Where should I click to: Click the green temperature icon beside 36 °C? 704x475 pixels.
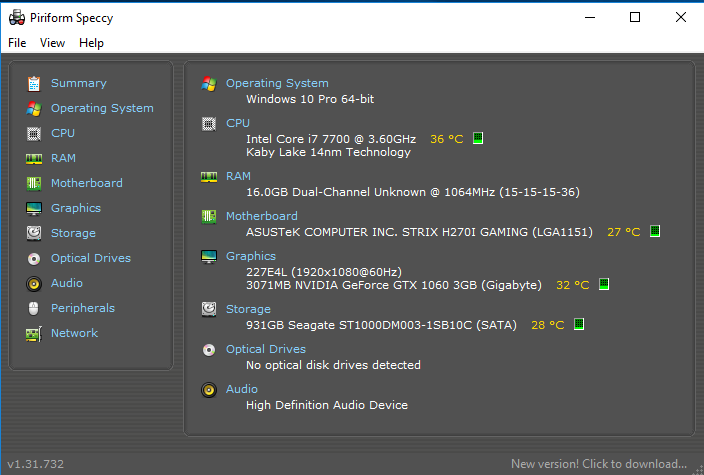click(x=478, y=138)
